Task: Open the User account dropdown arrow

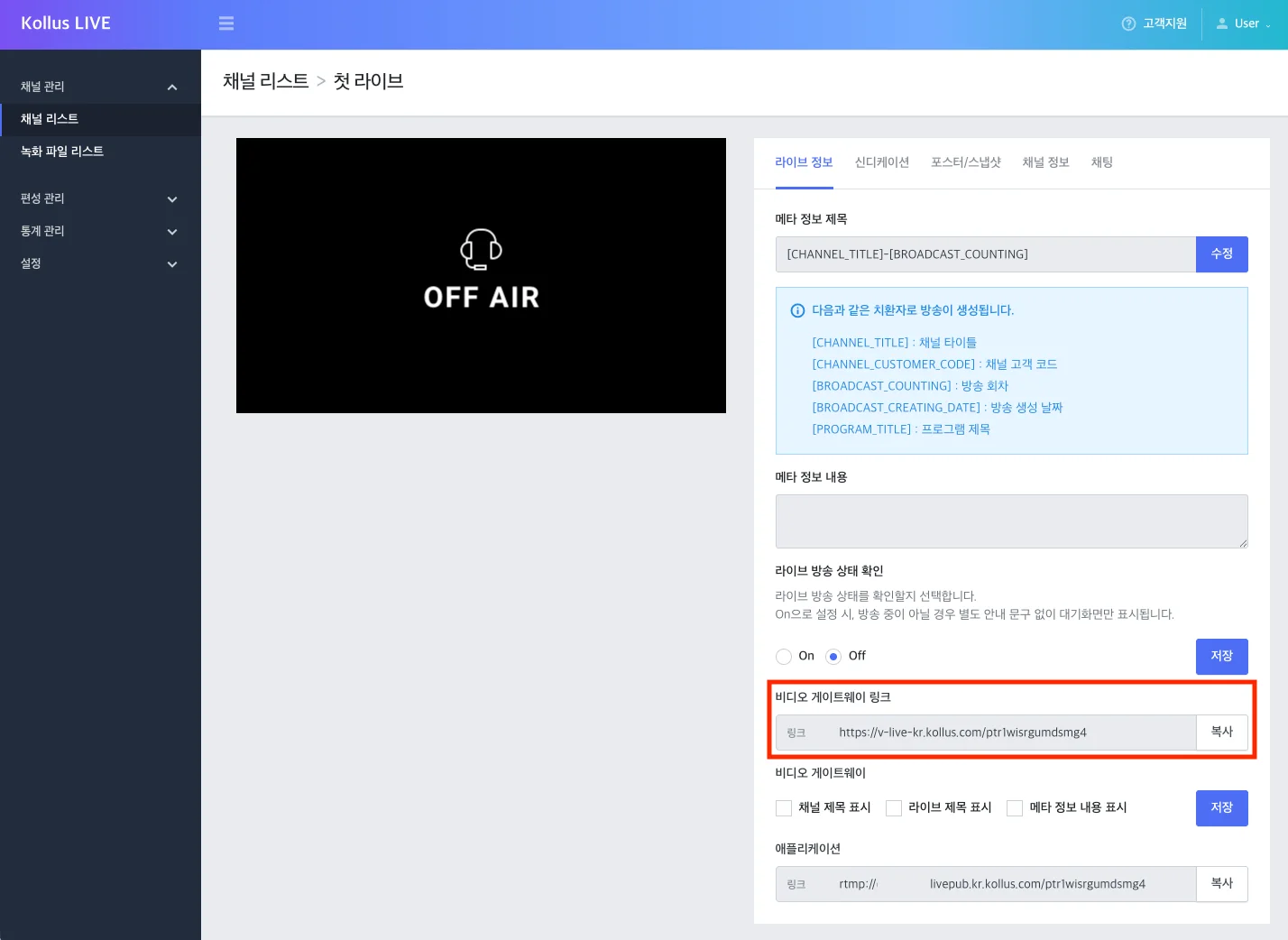Action: click(x=1268, y=25)
